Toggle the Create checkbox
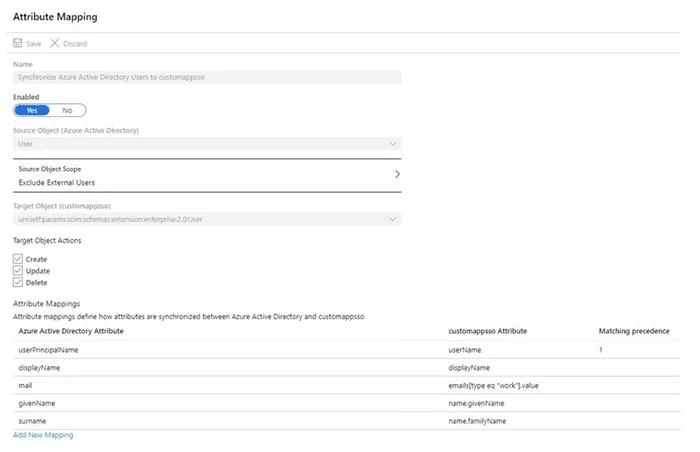 pos(18,259)
